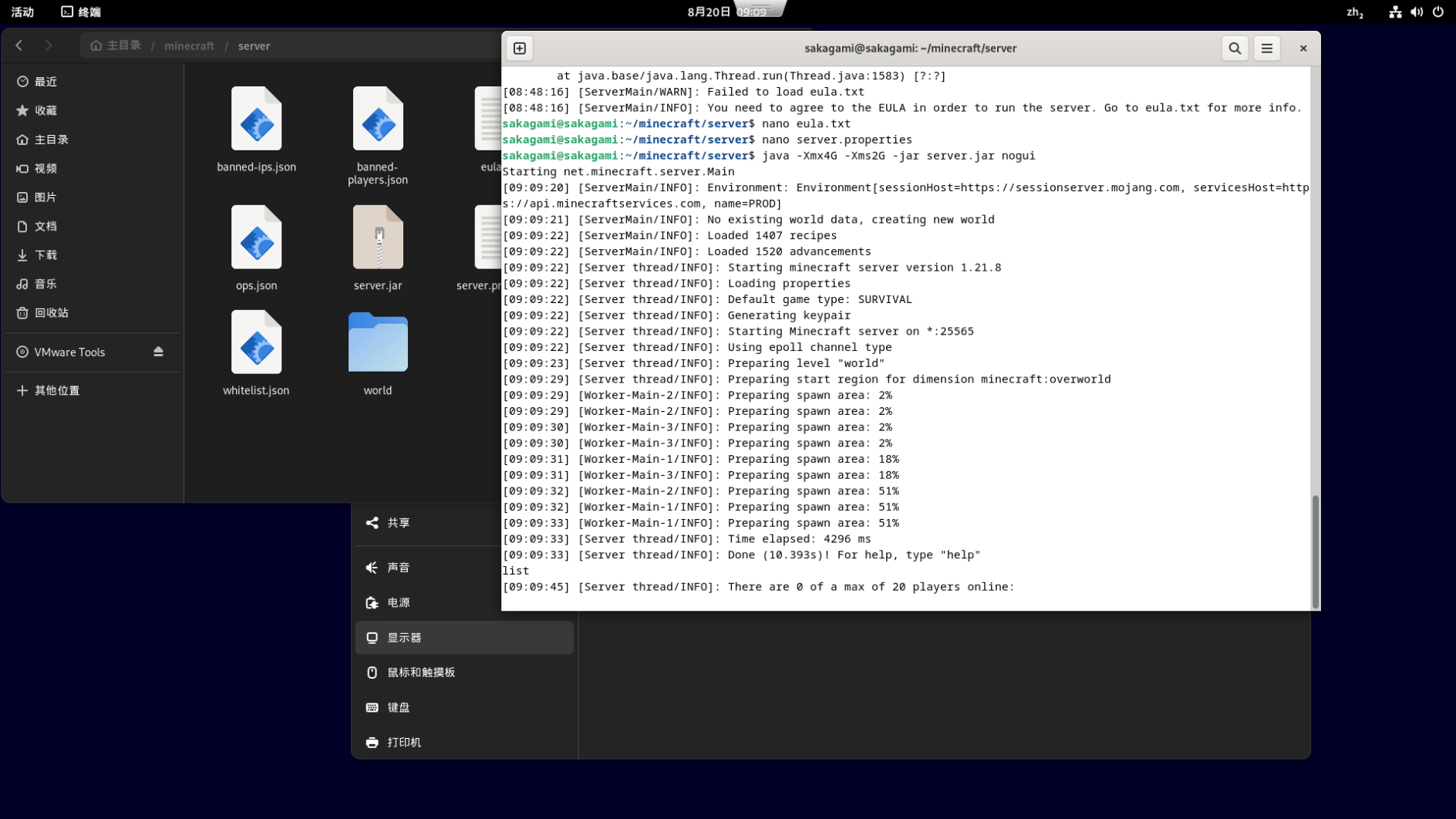Open 其他位置 in the sidebar
This screenshot has height=819, width=1456.
click(57, 391)
